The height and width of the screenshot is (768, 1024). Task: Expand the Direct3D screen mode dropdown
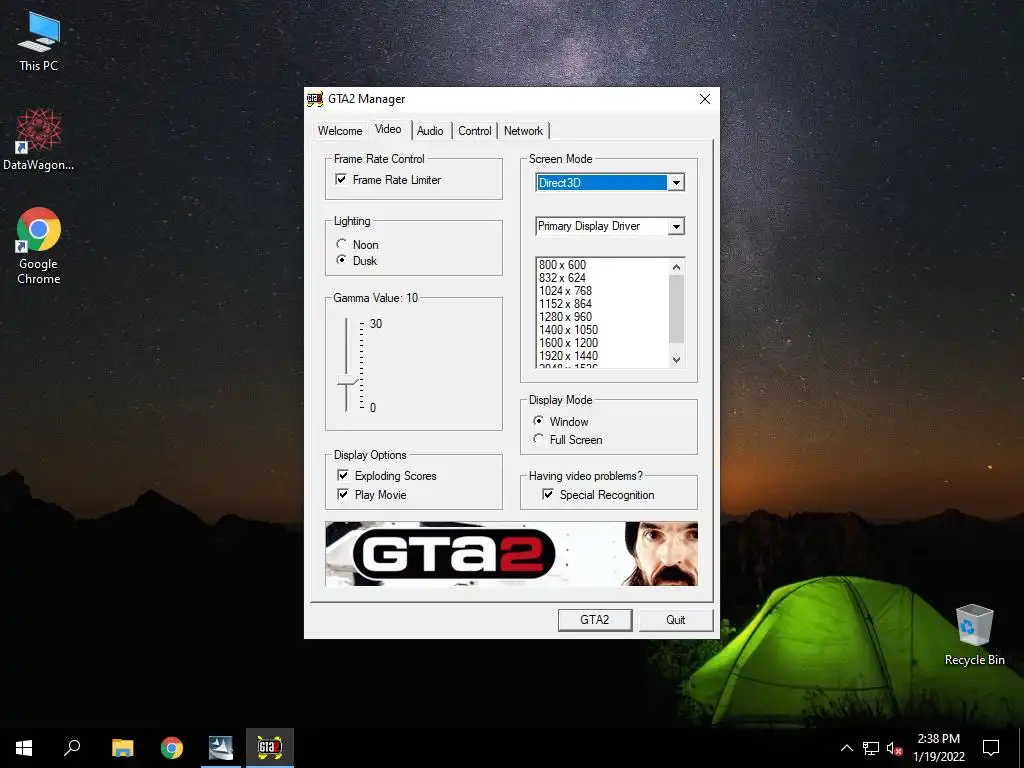tap(676, 183)
